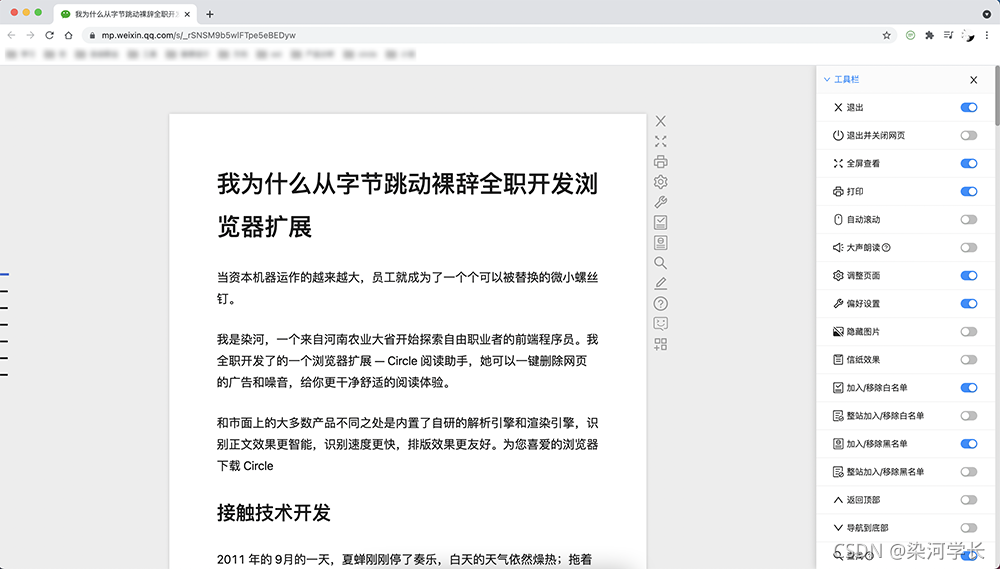Enable the 返回顶部 toggle
The height and width of the screenshot is (569, 1000).
pyautogui.click(x=969, y=500)
